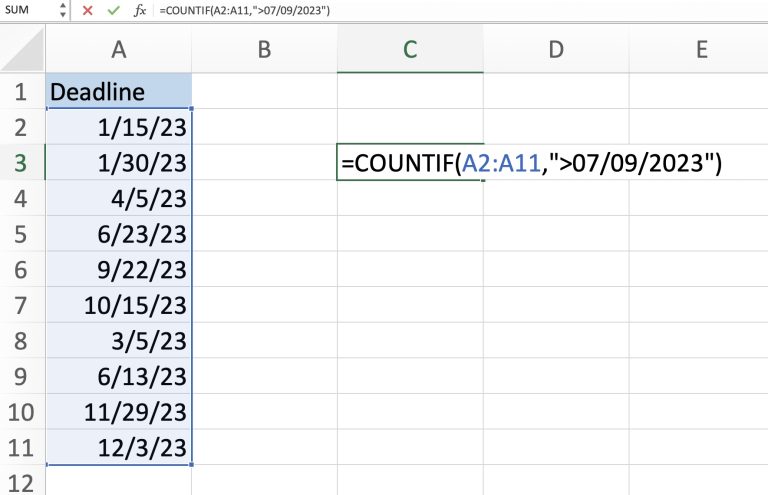This screenshot has height=495, width=768.
Task: Confirm the formula with the checkmark icon
Action: tap(113, 9)
